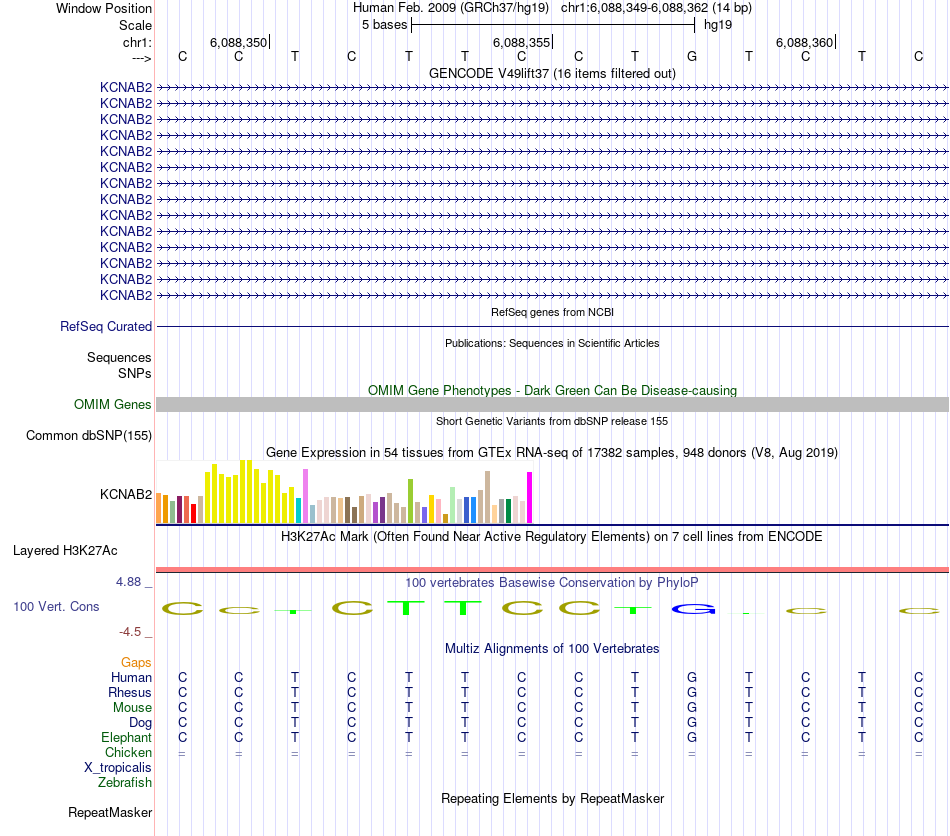The image size is (950, 836).
Task: Click the chr1:6,088,349-6,088,362 (14 bp) position text
Action: (x=656, y=8)
